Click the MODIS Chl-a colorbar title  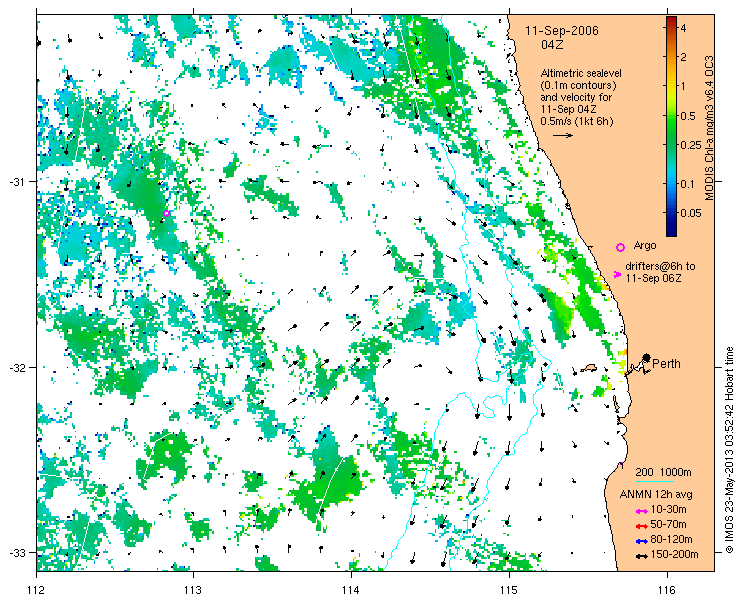click(x=709, y=128)
